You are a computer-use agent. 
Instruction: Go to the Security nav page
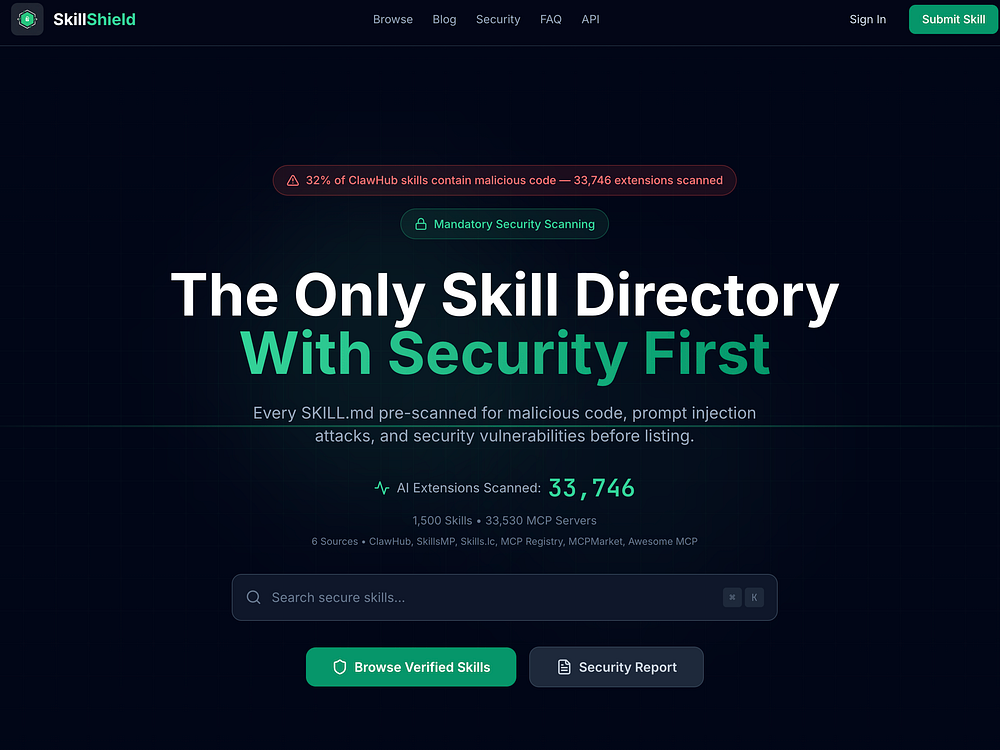[x=498, y=19]
